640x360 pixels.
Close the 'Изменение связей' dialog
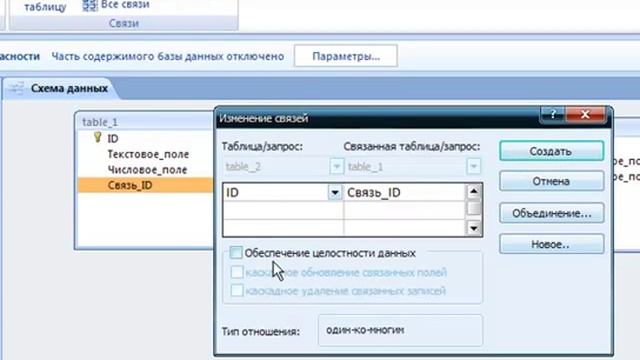click(x=585, y=115)
